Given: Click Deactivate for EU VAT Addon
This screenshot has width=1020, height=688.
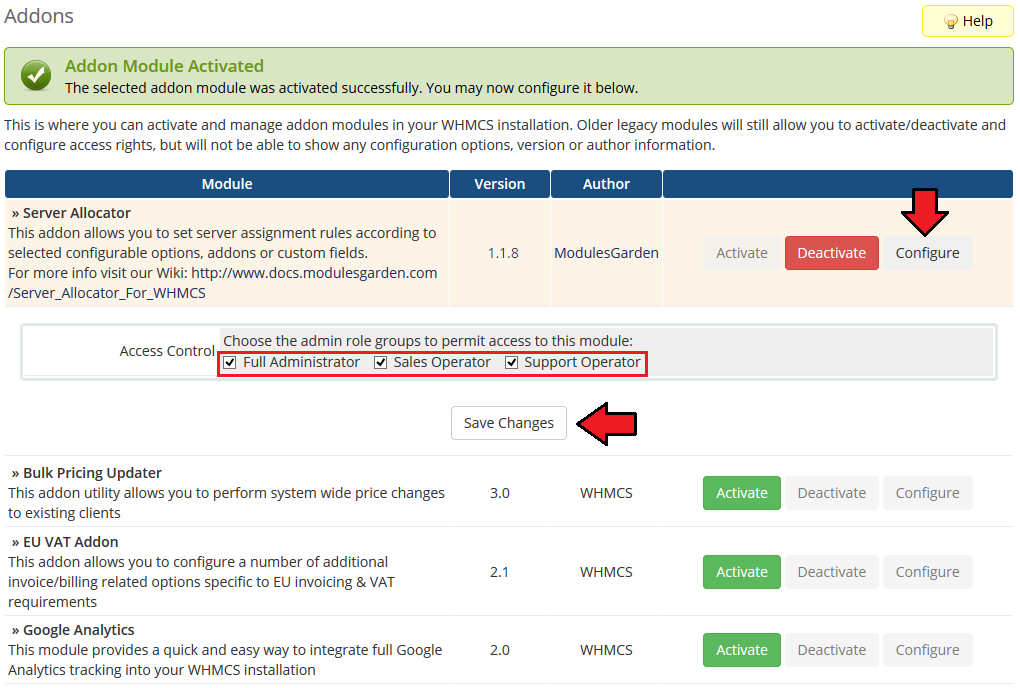Looking at the screenshot, I should [x=831, y=572].
